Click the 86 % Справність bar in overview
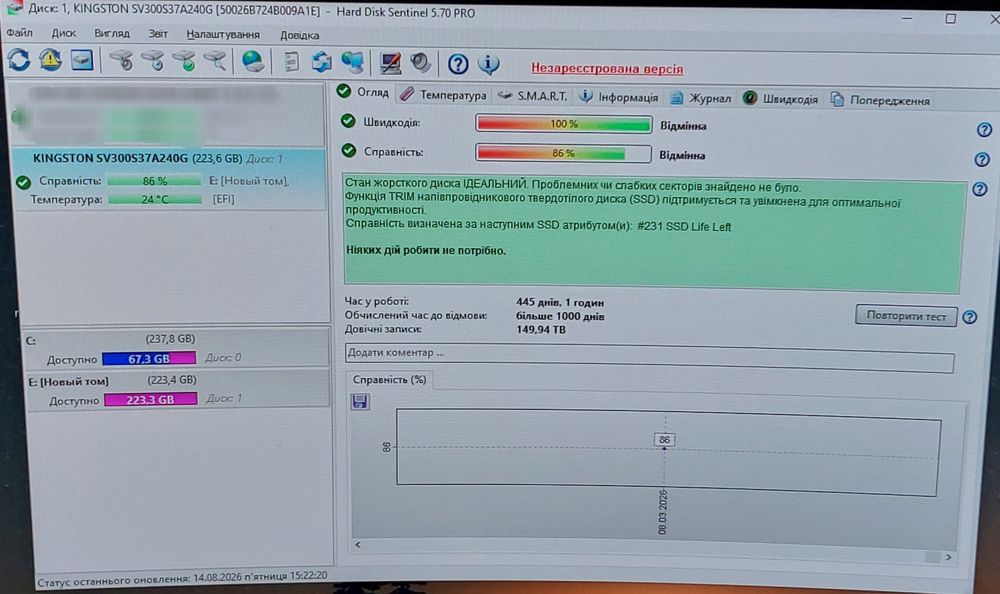The width and height of the screenshot is (1000, 594). pyautogui.click(x=563, y=153)
